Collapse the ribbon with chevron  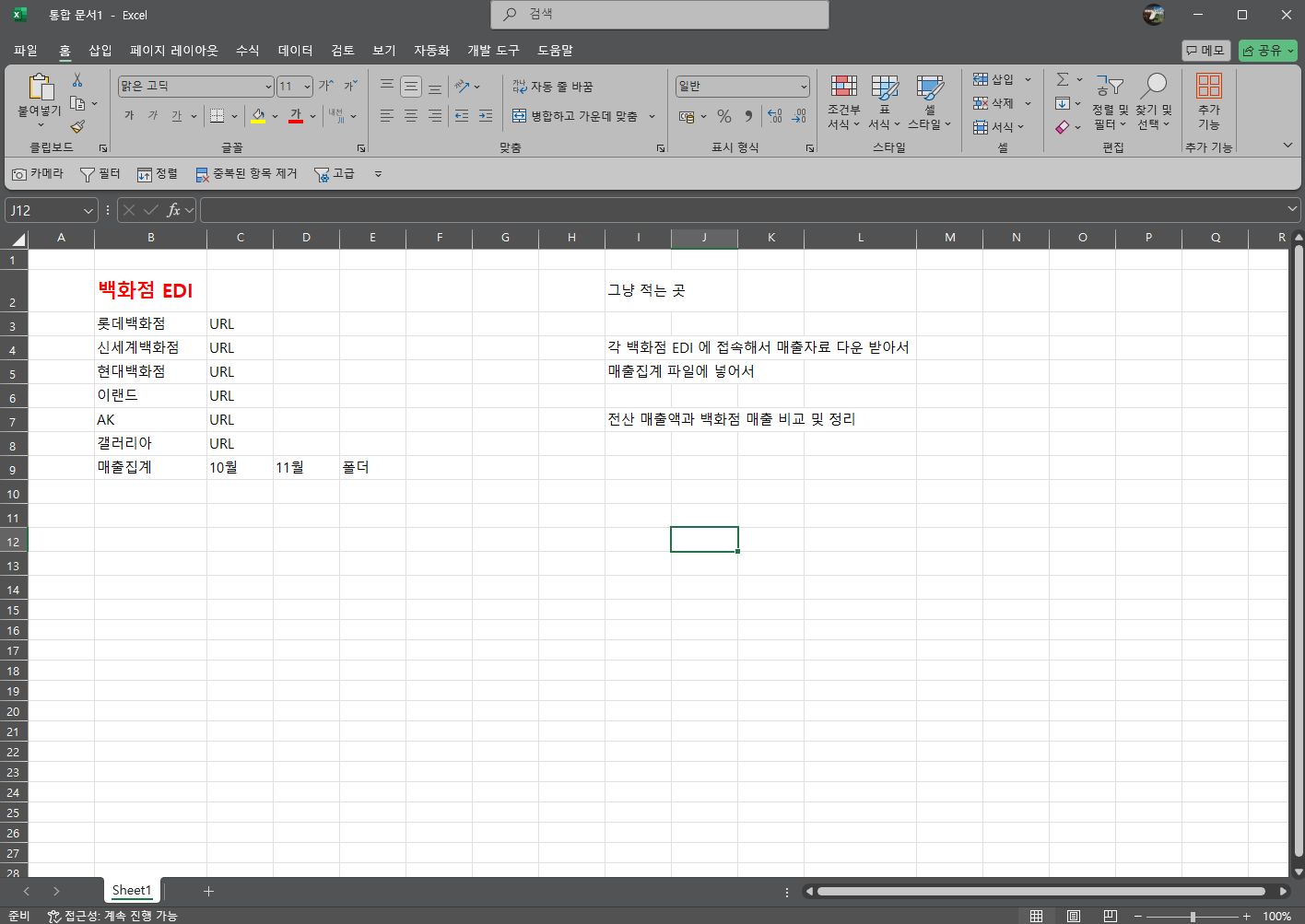pyautogui.click(x=1287, y=146)
